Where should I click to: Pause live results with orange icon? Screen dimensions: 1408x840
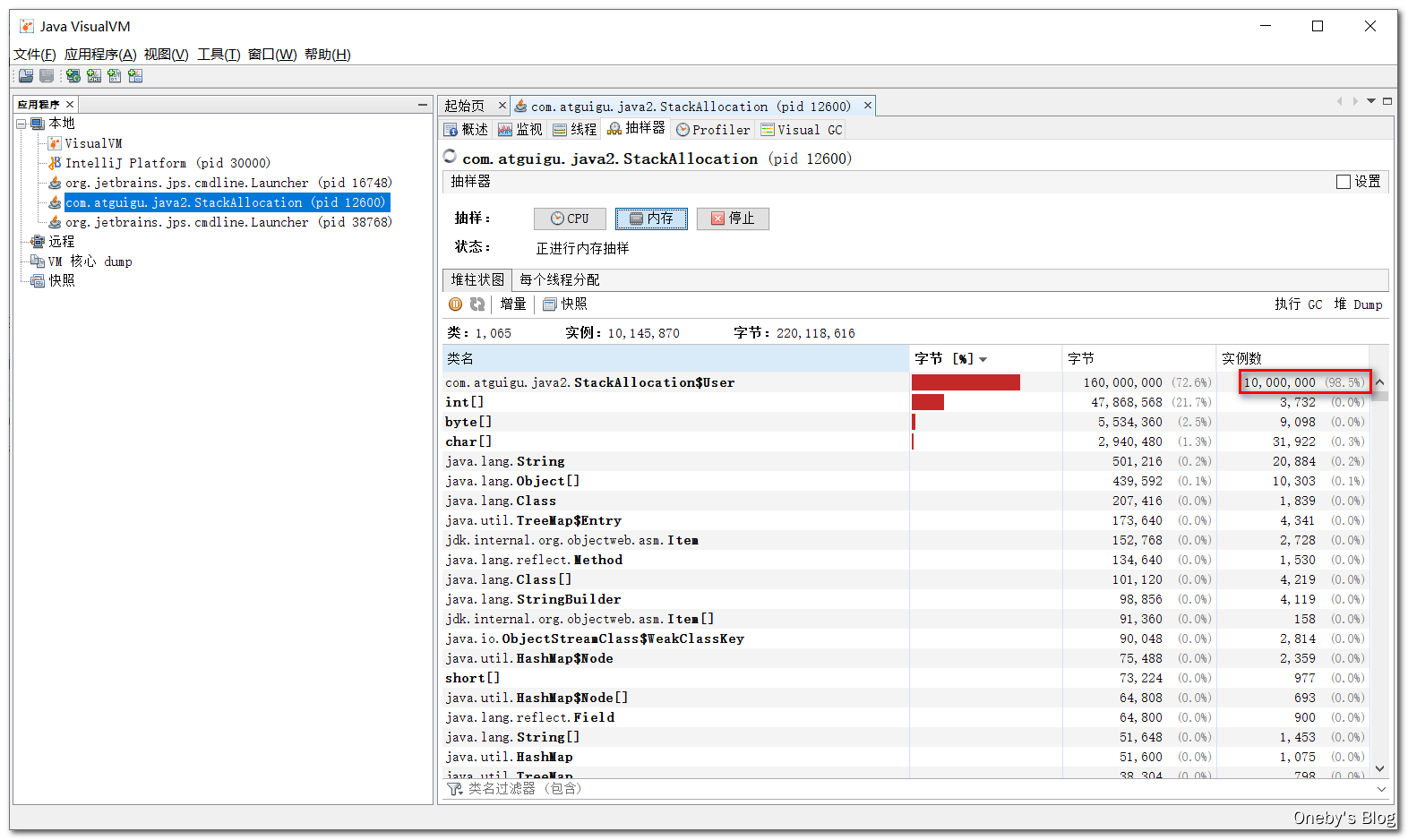click(456, 304)
